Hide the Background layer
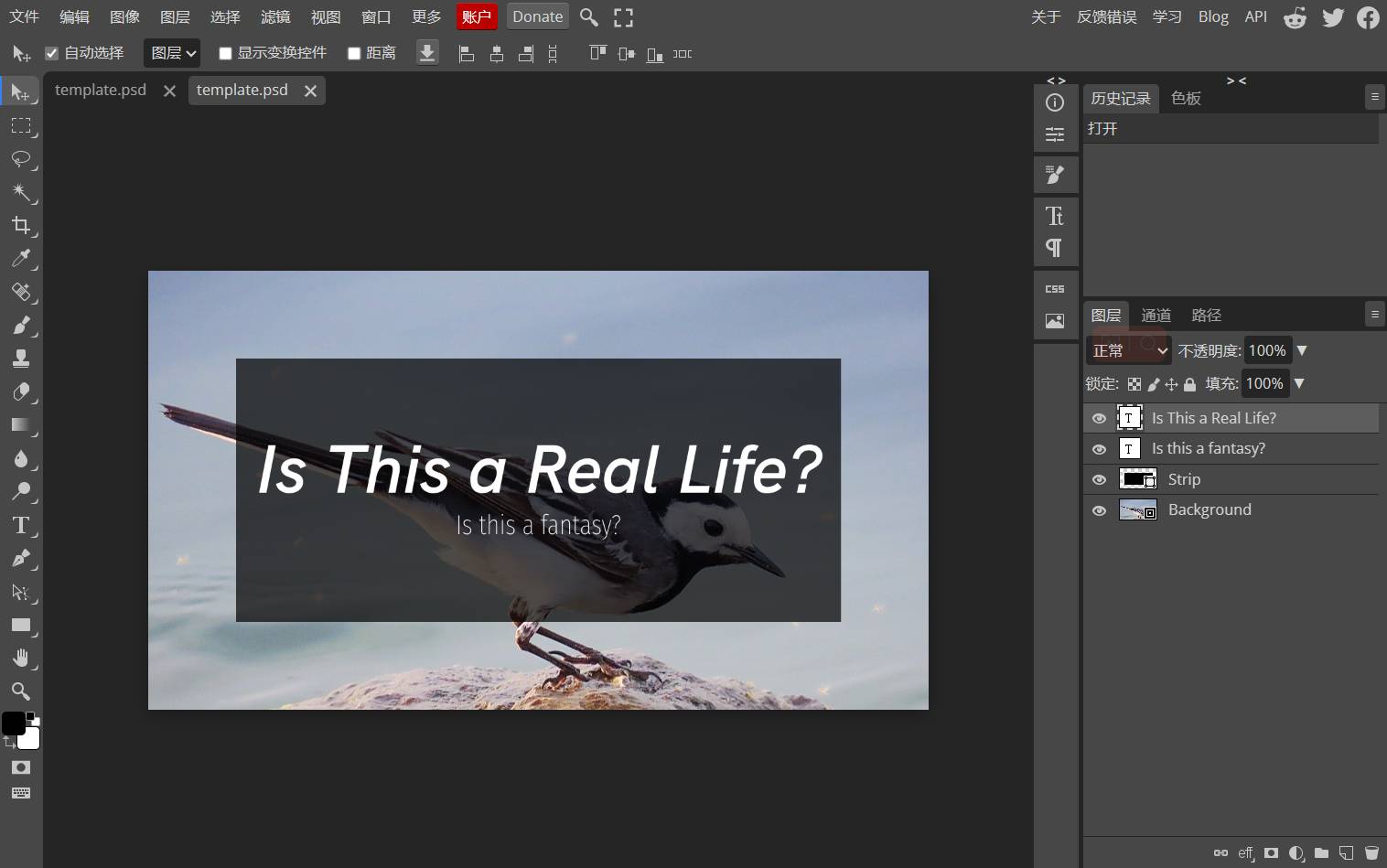The image size is (1387, 868). click(1100, 510)
